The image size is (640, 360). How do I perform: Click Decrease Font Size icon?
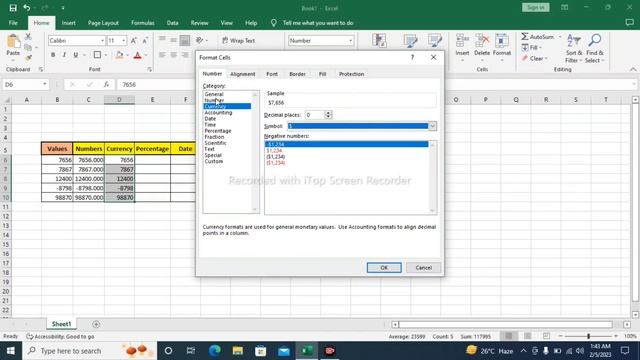point(145,40)
